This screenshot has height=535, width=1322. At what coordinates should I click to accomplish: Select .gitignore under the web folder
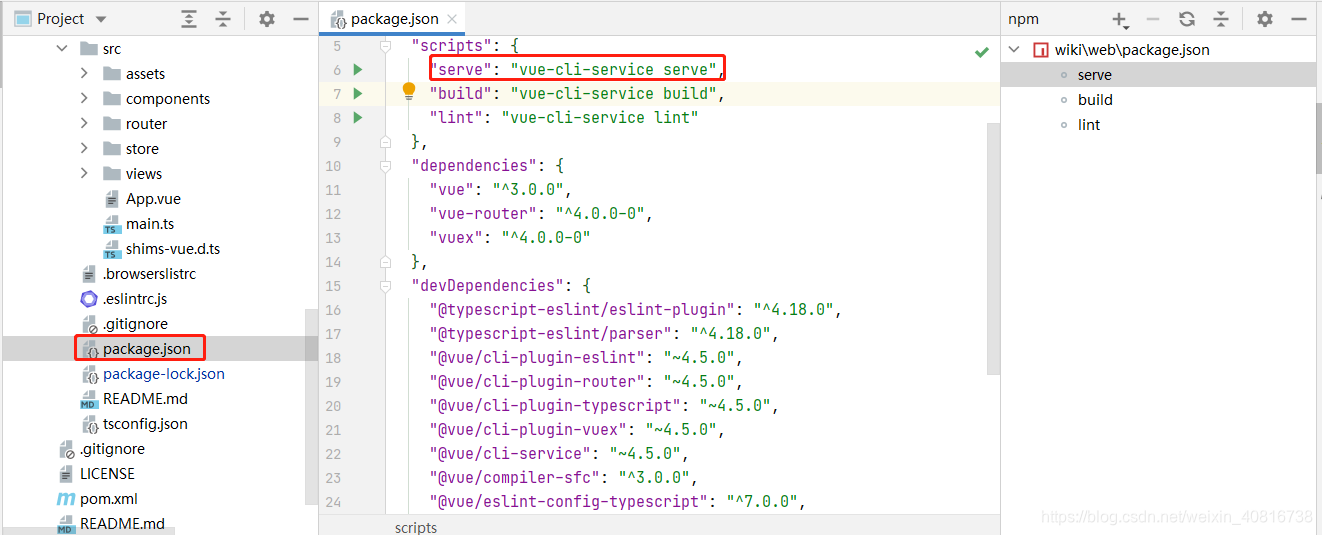coord(135,324)
